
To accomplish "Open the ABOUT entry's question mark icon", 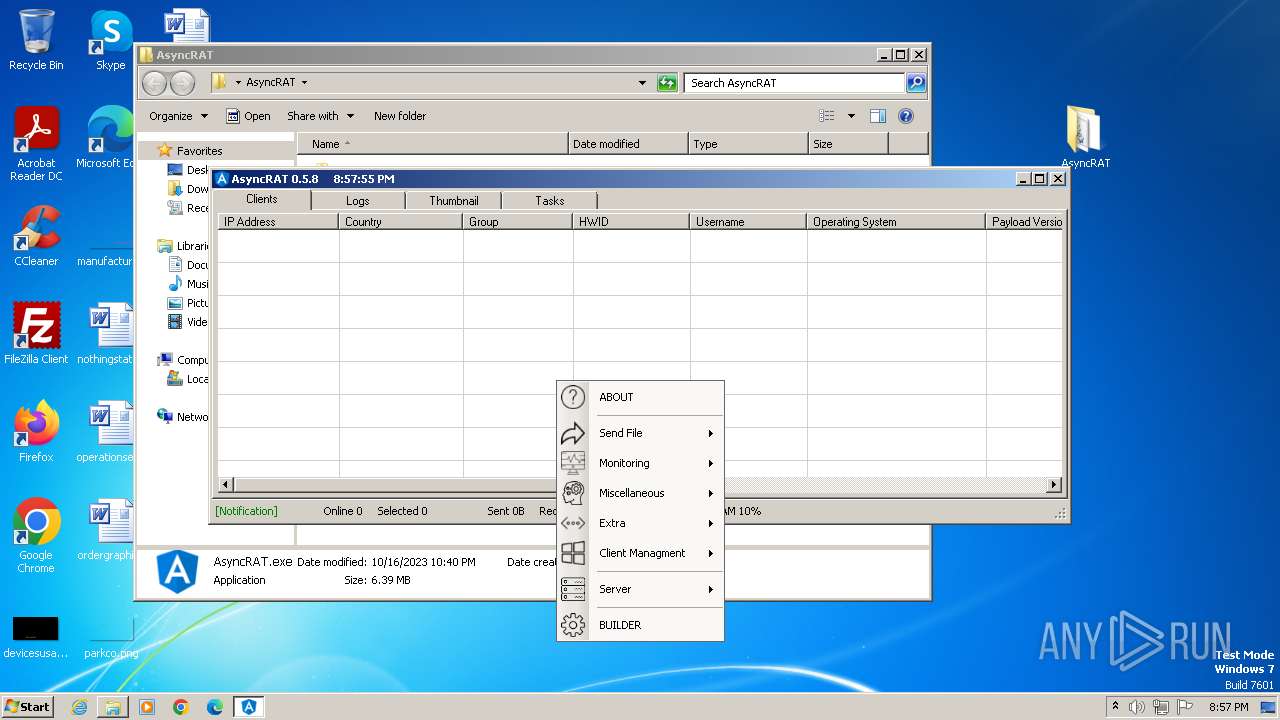I will click(573, 397).
